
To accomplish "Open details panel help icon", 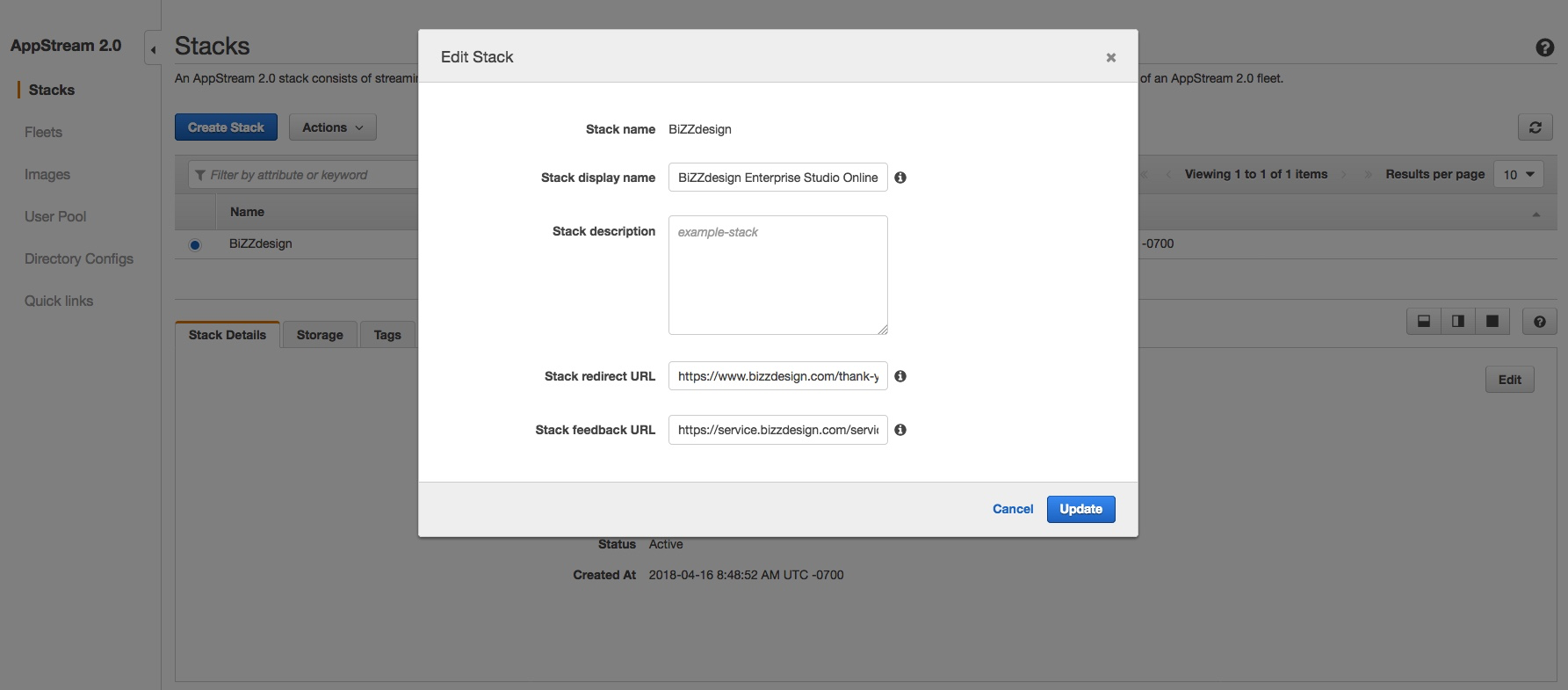I will [x=1540, y=322].
